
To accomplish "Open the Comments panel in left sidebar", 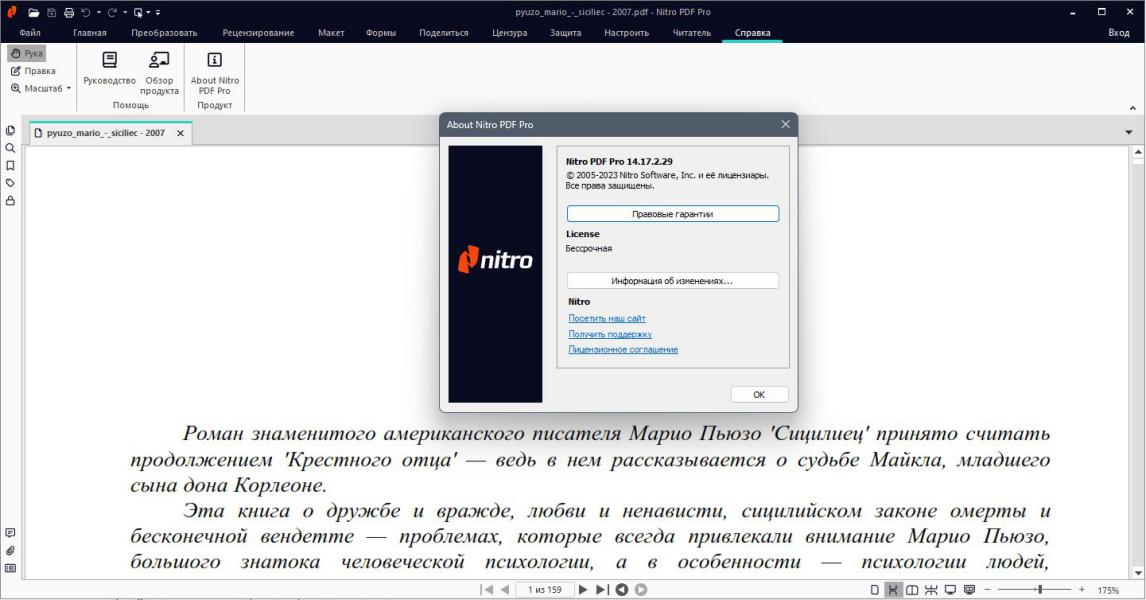I will coord(10,533).
